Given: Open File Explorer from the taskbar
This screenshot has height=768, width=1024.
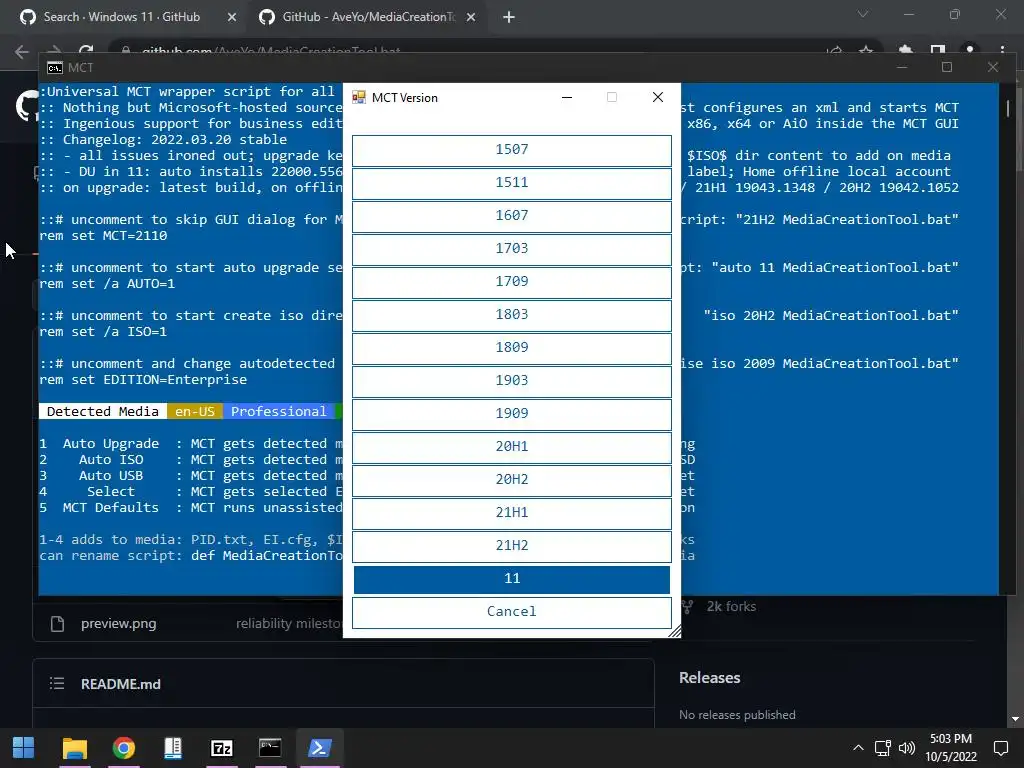Looking at the screenshot, I should (x=74, y=748).
